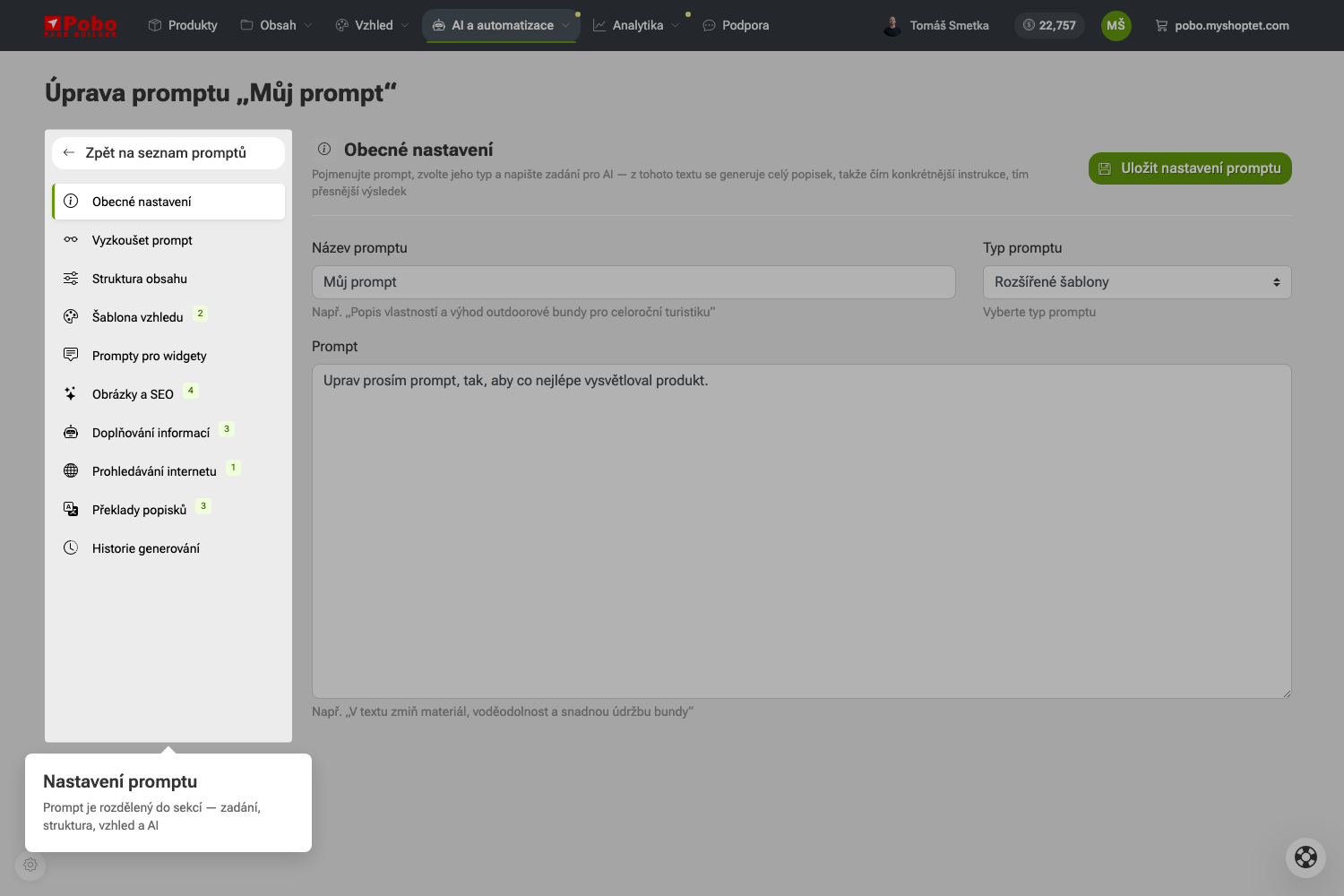Screen dimensions: 1344x896
Task: Open the Analytika menu
Action: (636, 25)
